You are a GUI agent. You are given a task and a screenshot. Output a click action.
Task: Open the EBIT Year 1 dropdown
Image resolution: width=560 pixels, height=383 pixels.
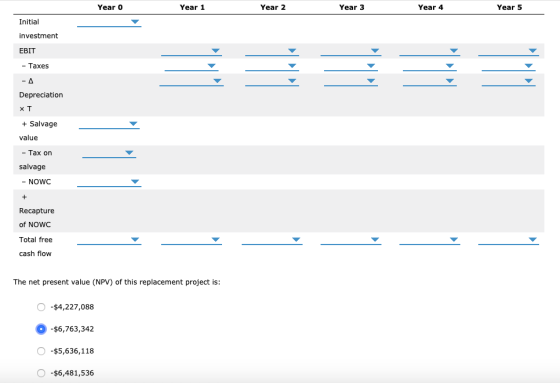pyautogui.click(x=191, y=51)
